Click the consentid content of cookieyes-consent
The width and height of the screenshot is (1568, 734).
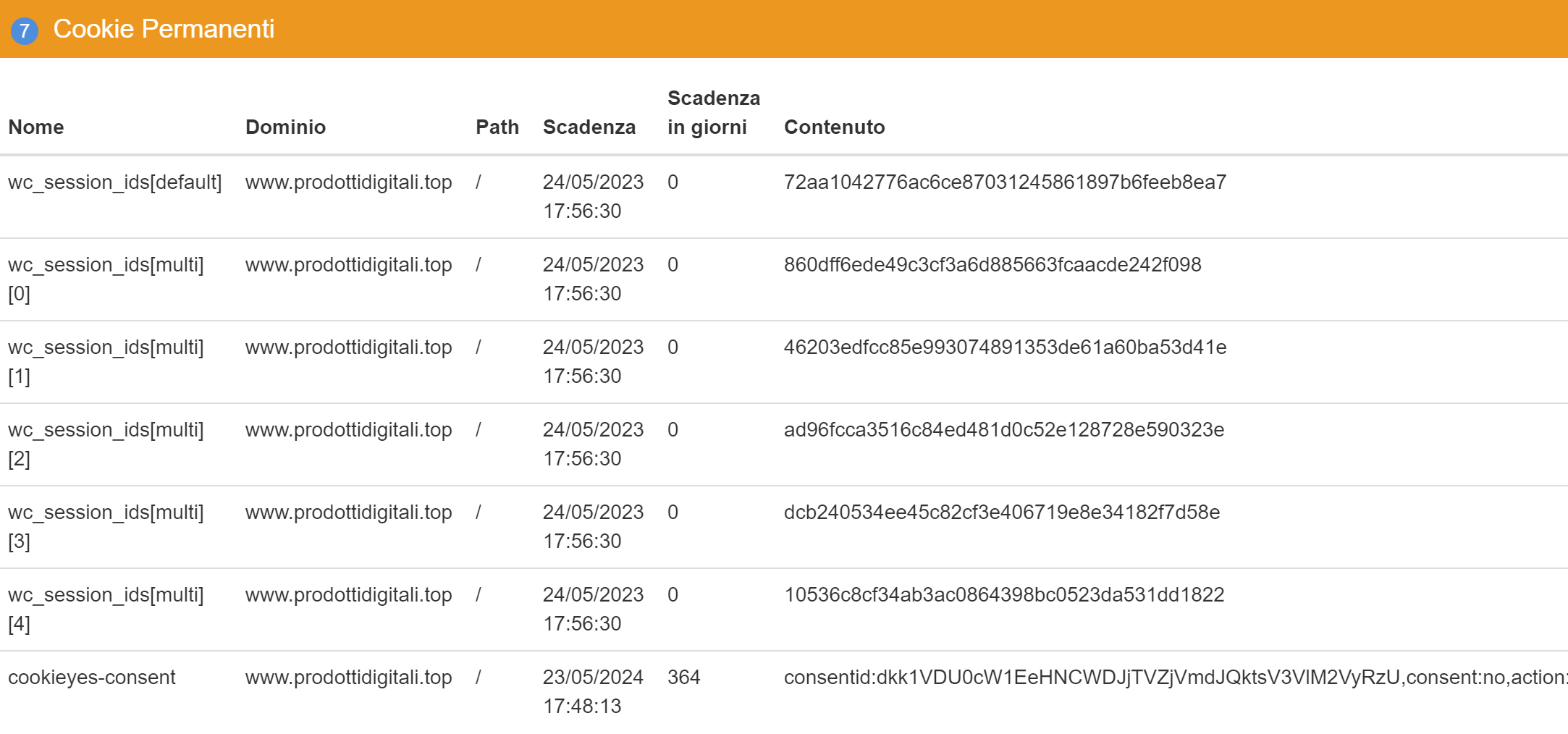1176,678
